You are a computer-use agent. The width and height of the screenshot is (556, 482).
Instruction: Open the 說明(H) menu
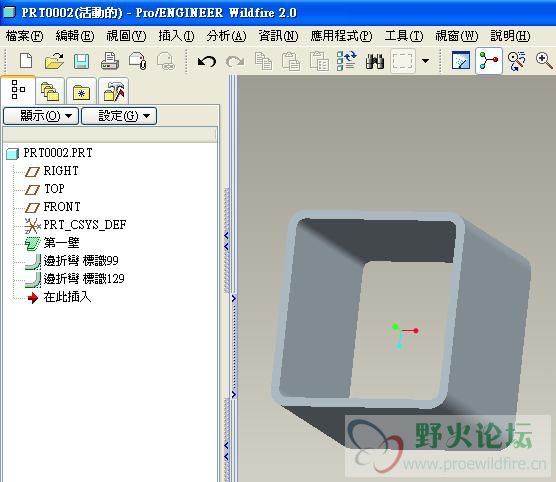tap(510, 36)
